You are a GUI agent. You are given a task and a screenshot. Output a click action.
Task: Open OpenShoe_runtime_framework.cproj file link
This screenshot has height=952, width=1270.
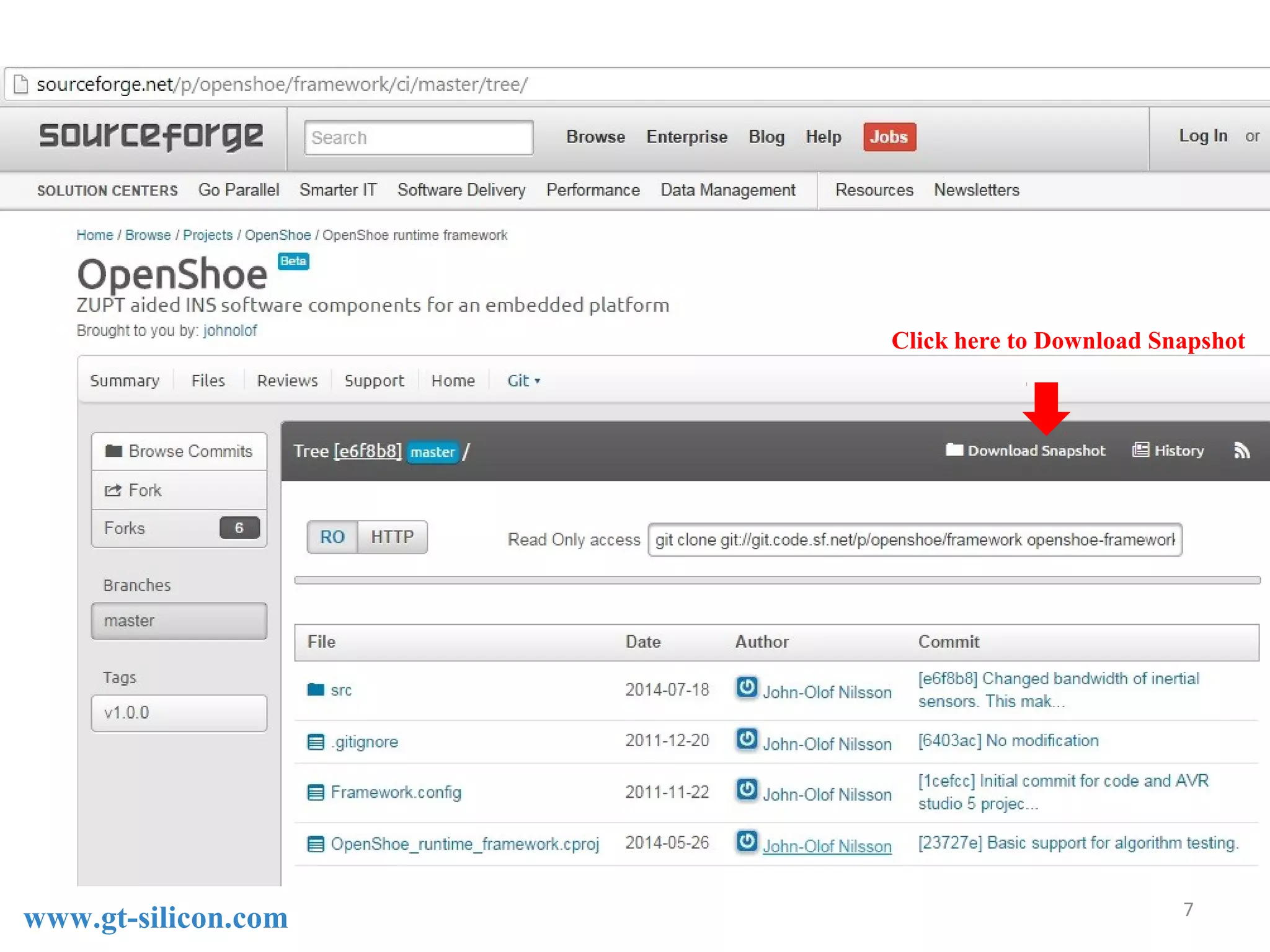click(x=464, y=844)
